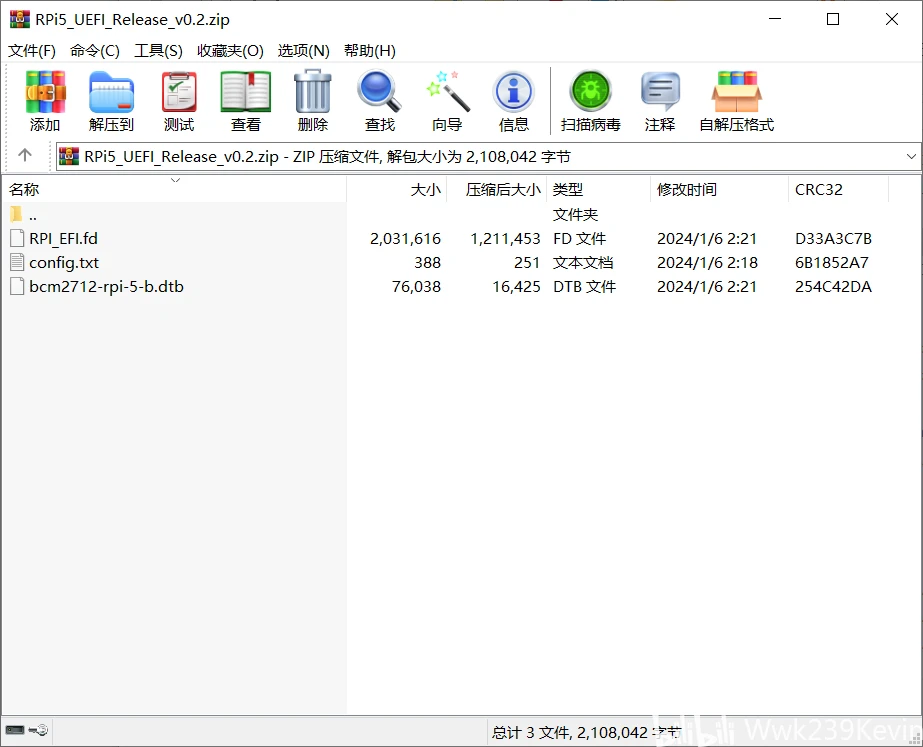Open the 选项(N) menu
Screen dimensions: 923x747
click(304, 51)
